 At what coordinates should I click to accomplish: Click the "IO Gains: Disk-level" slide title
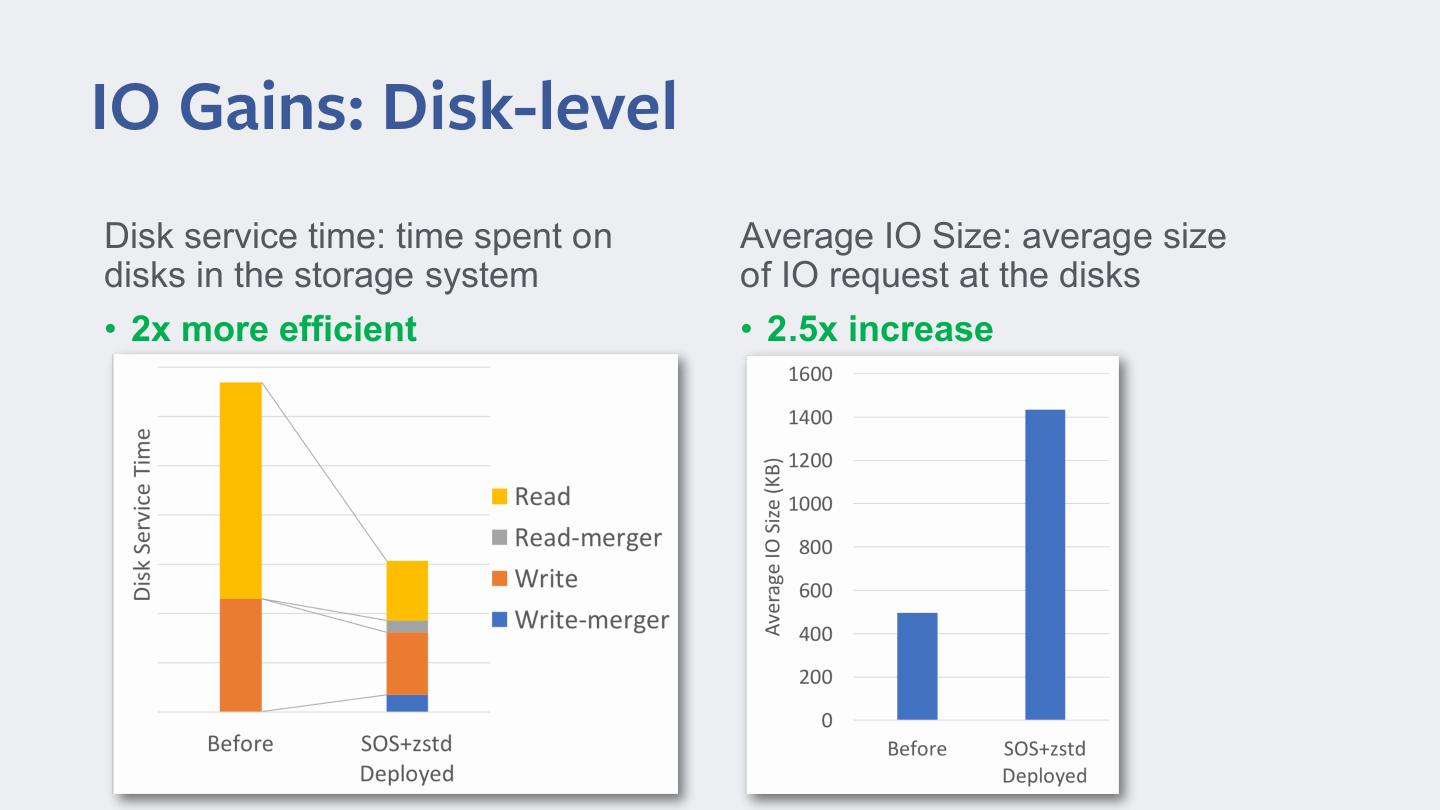click(x=384, y=107)
